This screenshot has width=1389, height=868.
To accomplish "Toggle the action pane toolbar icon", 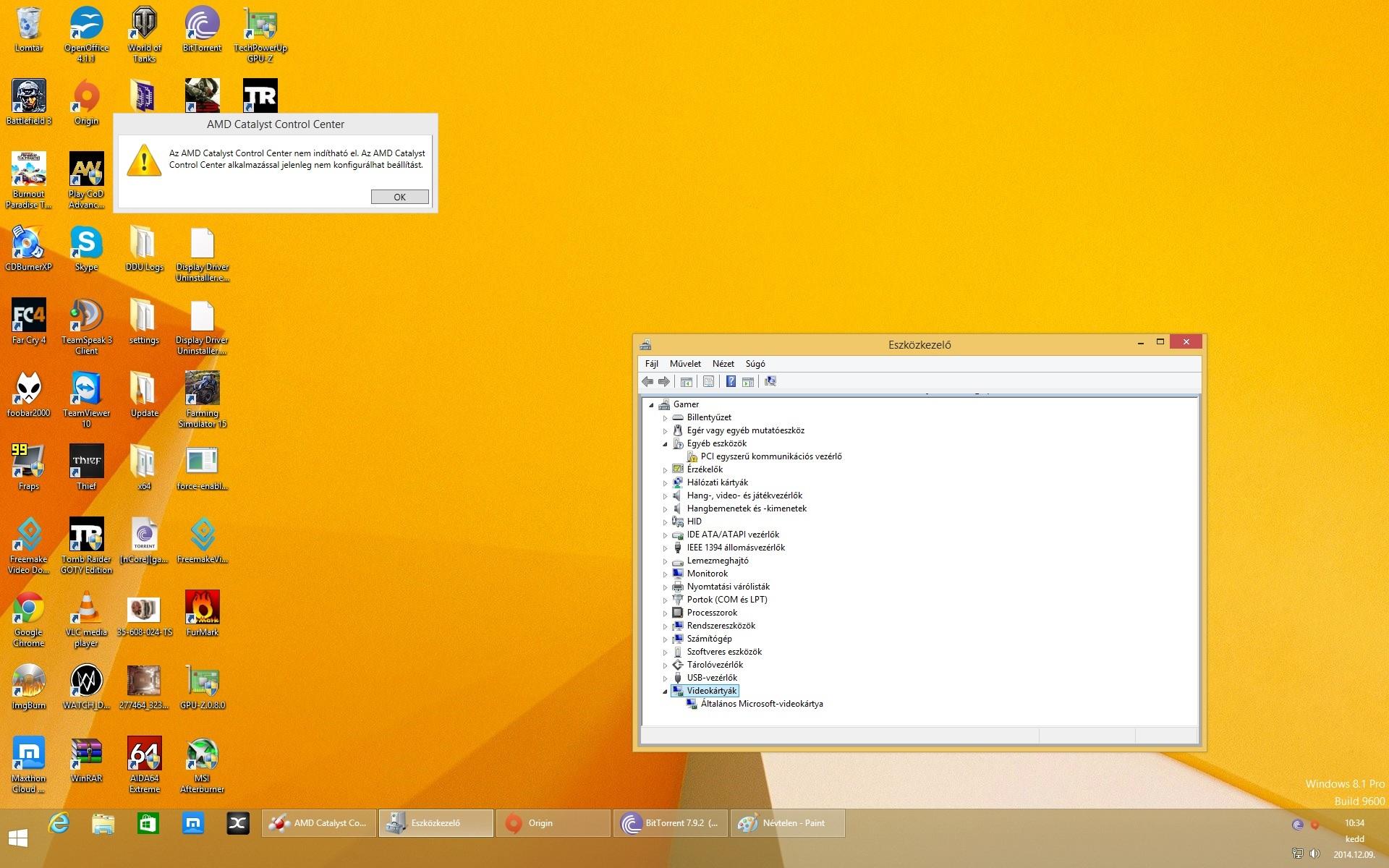I will click(x=748, y=381).
